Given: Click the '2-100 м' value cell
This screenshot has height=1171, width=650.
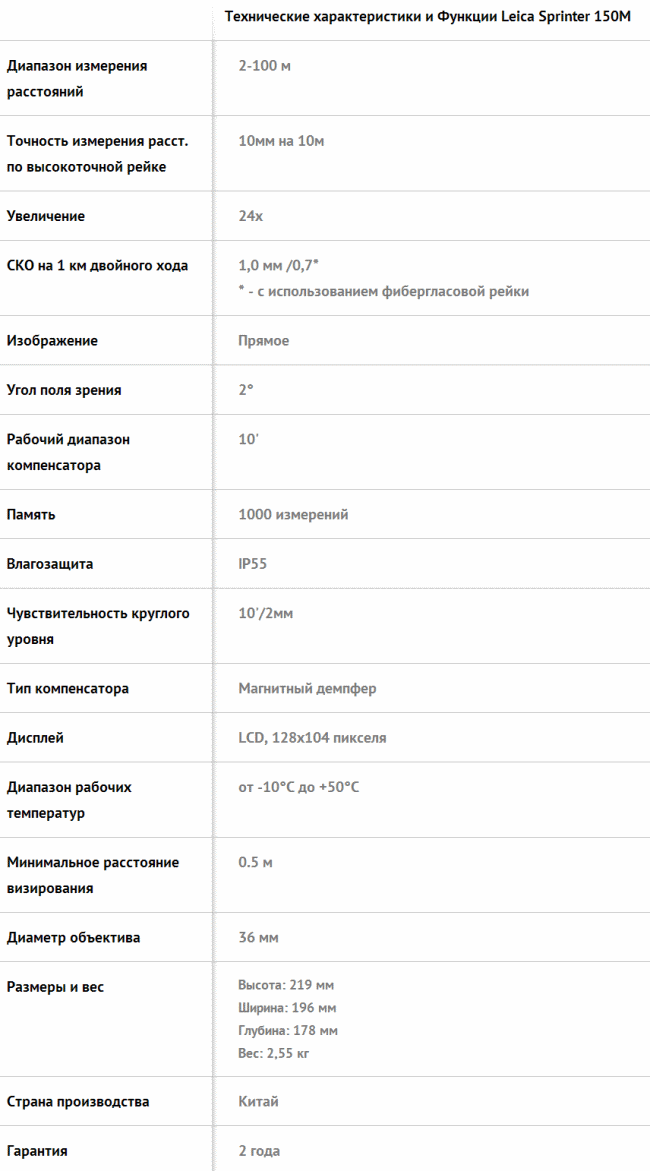Looking at the screenshot, I should tap(264, 66).
